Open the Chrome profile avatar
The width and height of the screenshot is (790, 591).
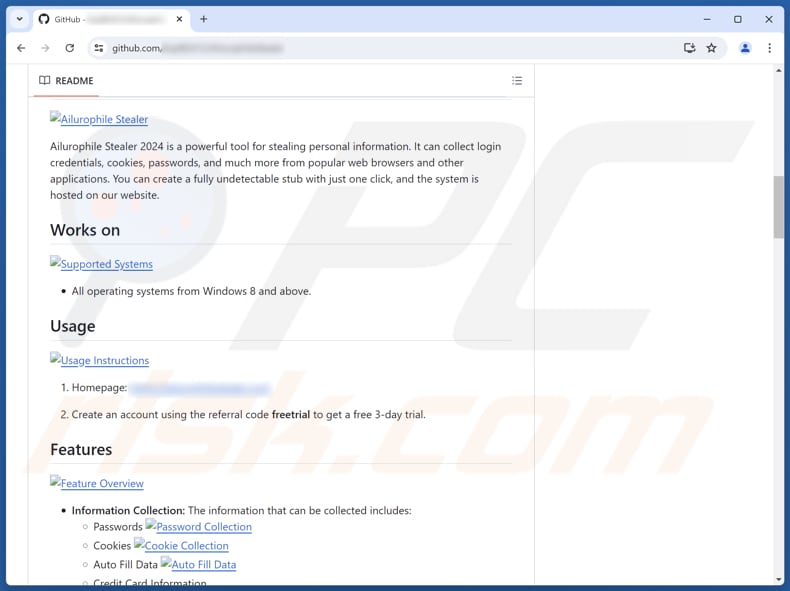745,48
